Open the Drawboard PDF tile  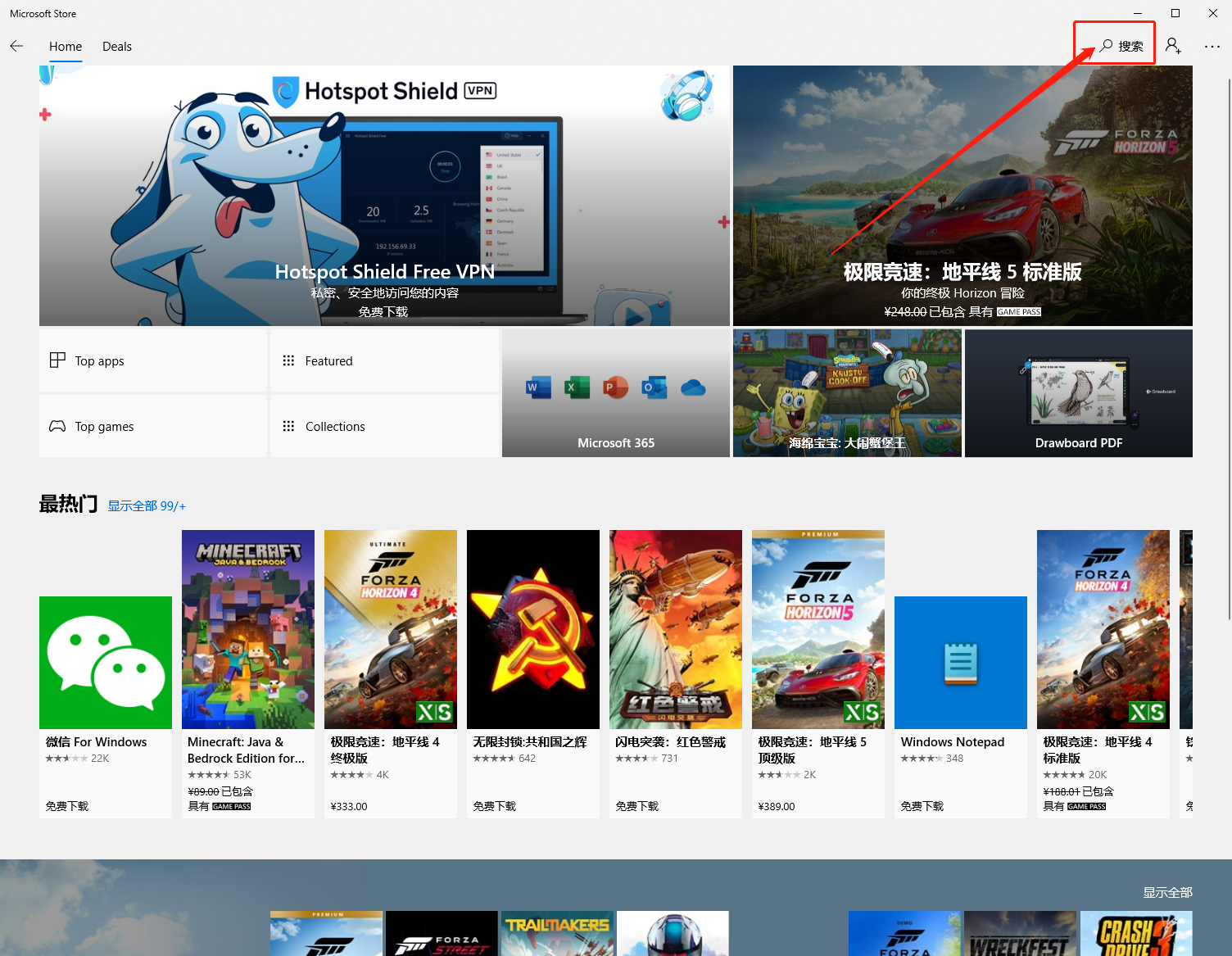[x=1078, y=393]
